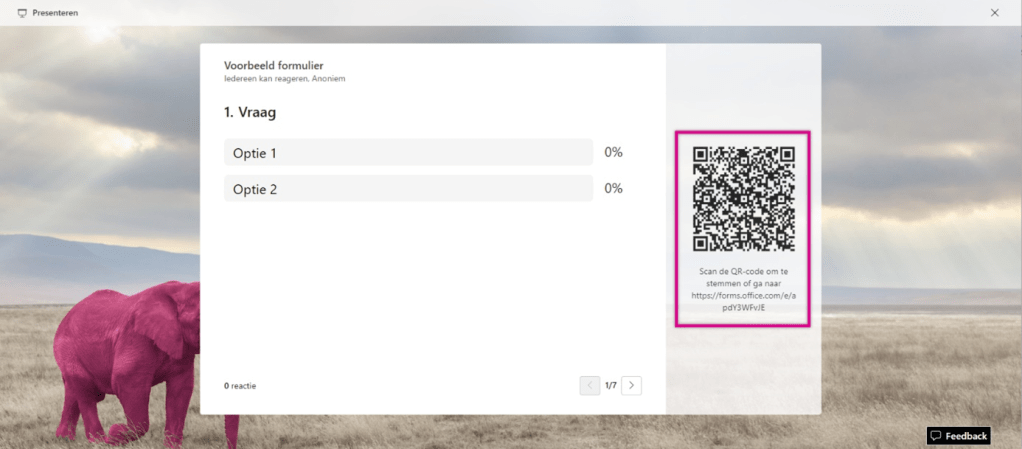Click the Presenteren screen icon in title bar
1022x449 pixels.
22,13
